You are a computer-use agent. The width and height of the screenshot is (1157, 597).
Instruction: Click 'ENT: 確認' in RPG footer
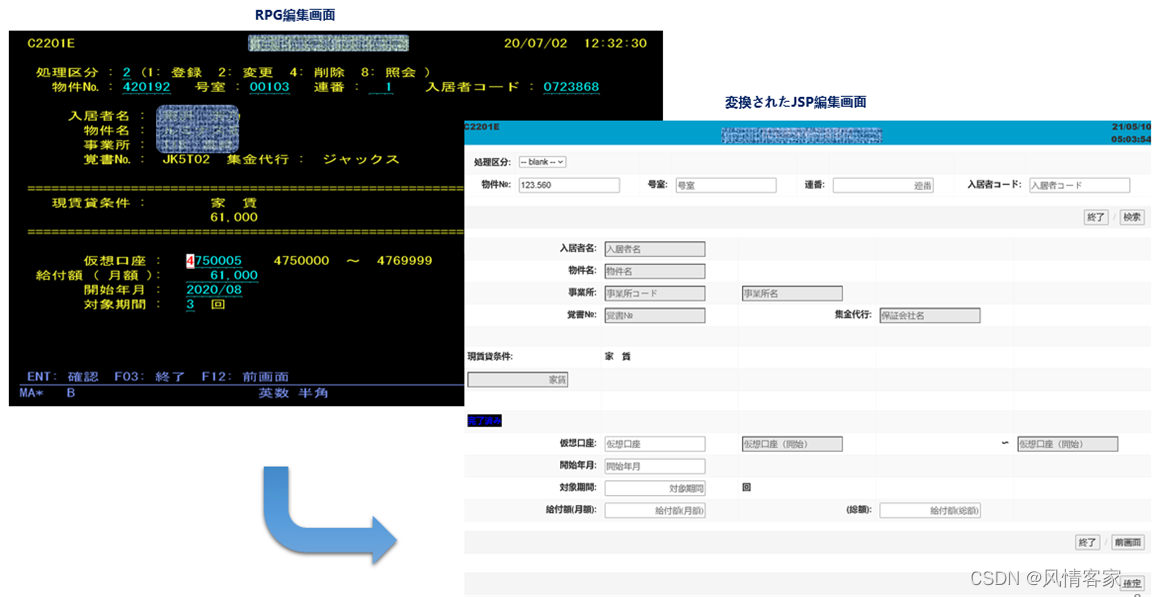click(63, 376)
